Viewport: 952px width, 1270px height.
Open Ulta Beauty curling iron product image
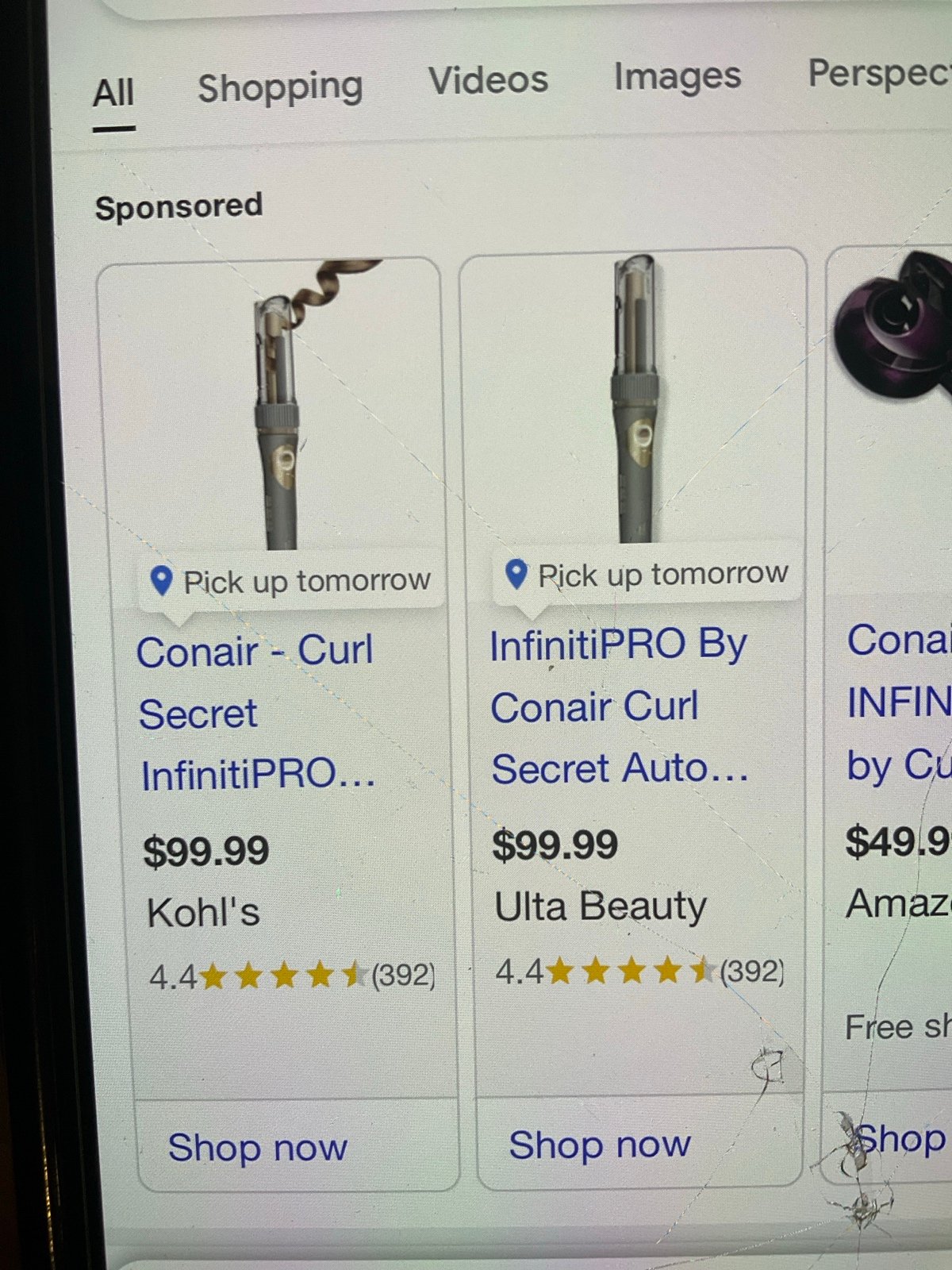pos(636,398)
